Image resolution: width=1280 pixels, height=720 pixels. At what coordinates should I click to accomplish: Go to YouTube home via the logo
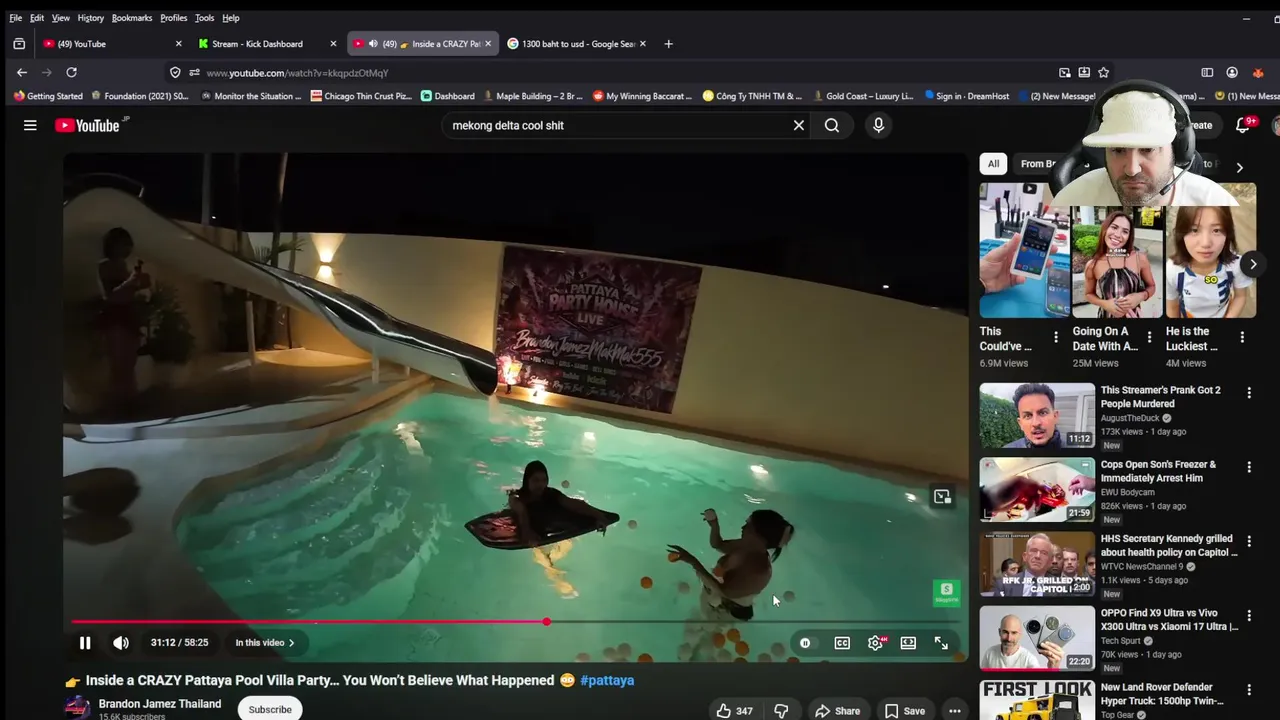[87, 125]
